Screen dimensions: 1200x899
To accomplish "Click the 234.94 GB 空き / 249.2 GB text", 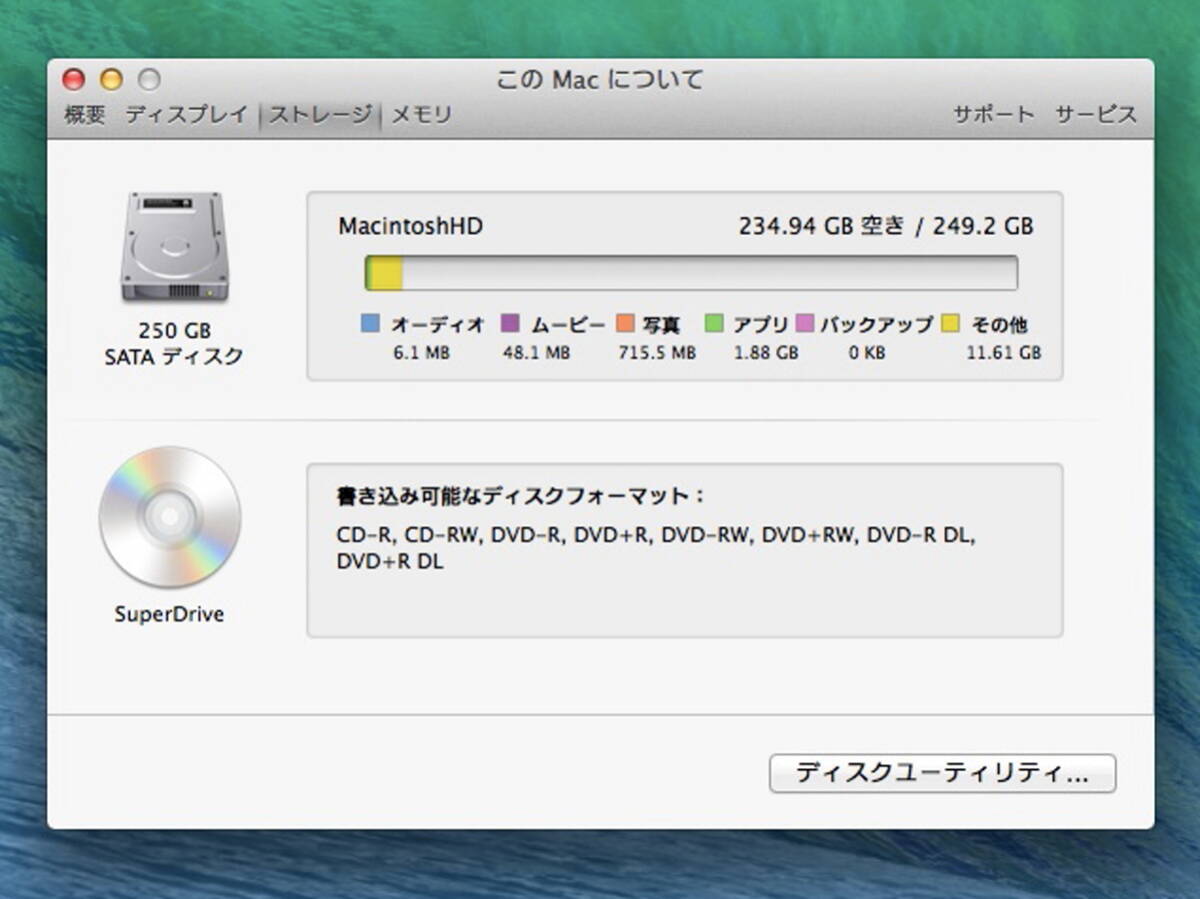I will coord(886,227).
